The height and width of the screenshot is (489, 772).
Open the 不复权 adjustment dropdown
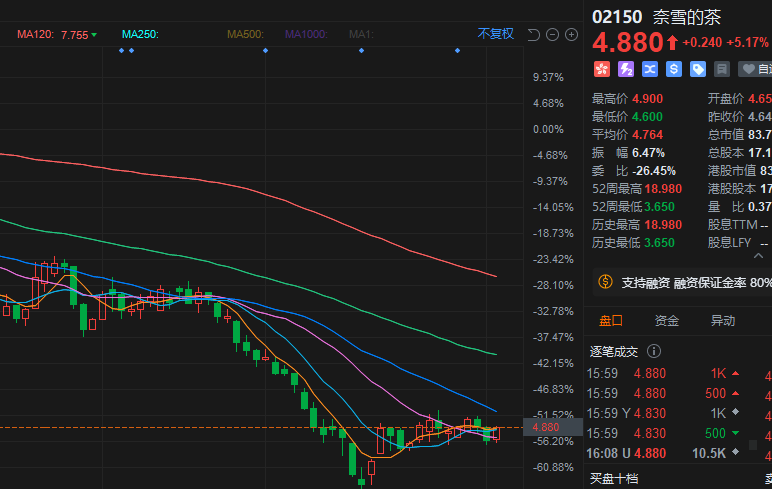click(496, 33)
